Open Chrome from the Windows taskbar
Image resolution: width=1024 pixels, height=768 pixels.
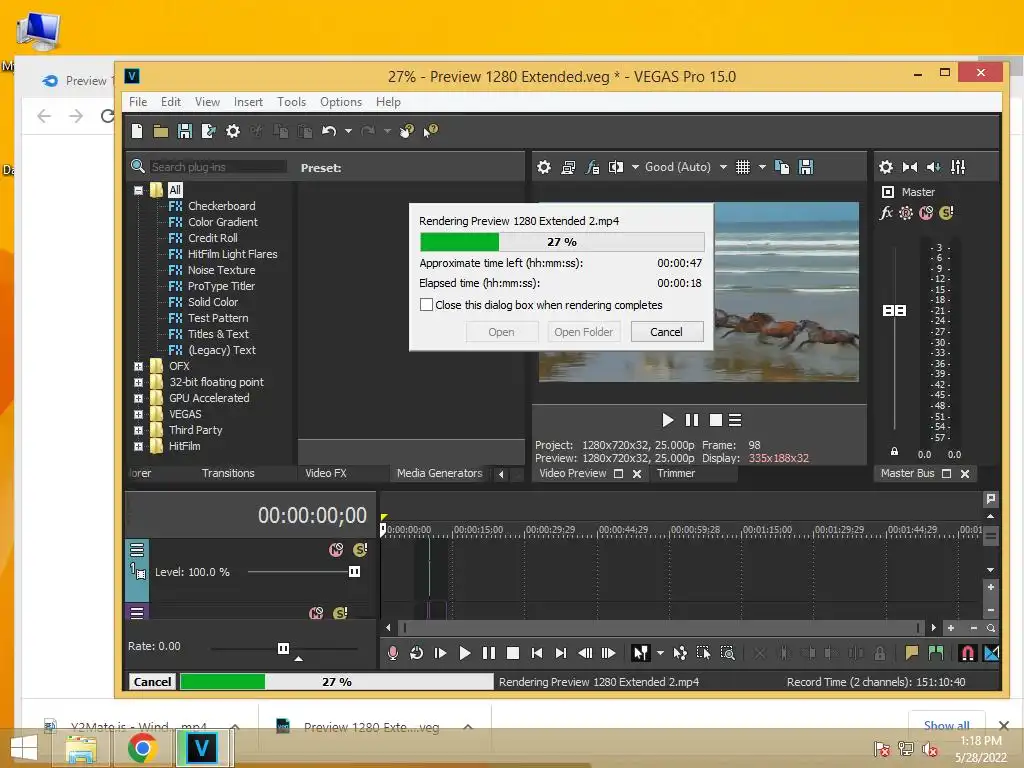142,748
